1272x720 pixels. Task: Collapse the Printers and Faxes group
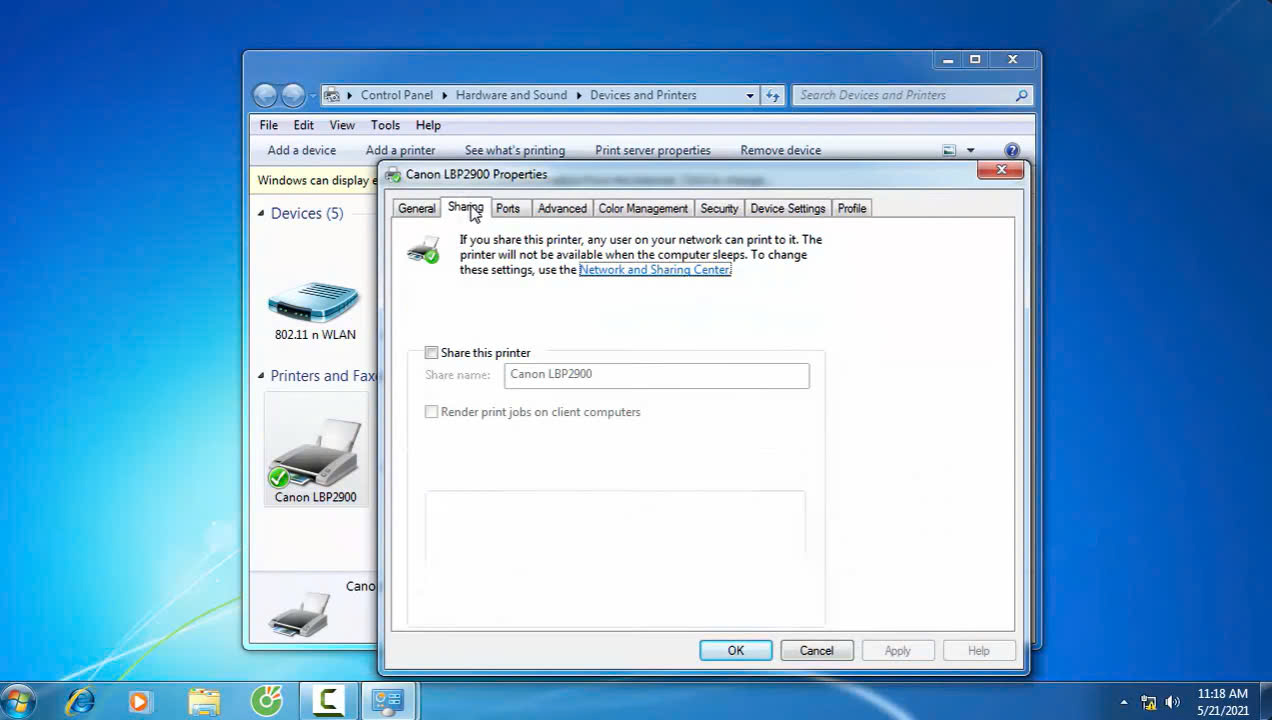click(x=262, y=376)
